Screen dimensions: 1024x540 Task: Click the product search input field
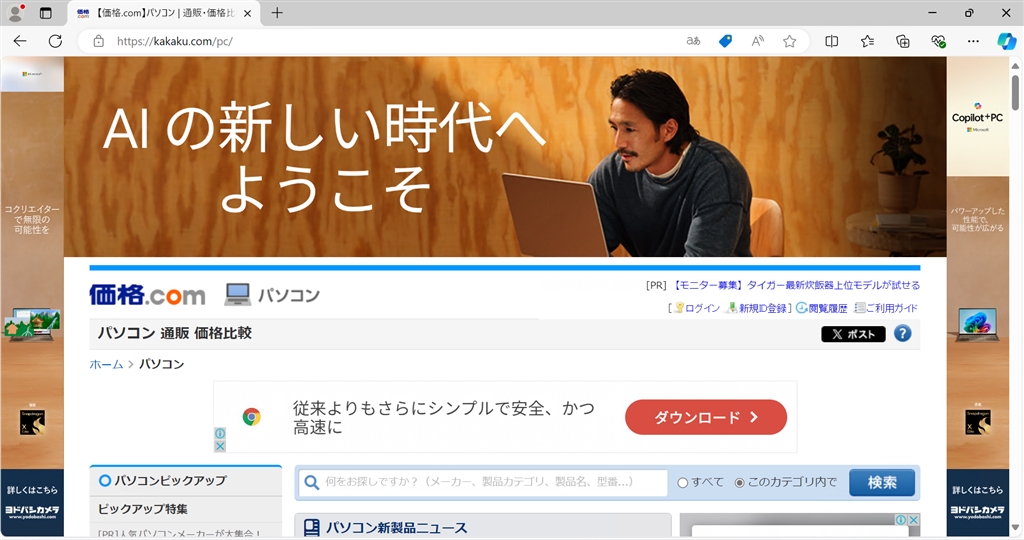(x=483, y=483)
